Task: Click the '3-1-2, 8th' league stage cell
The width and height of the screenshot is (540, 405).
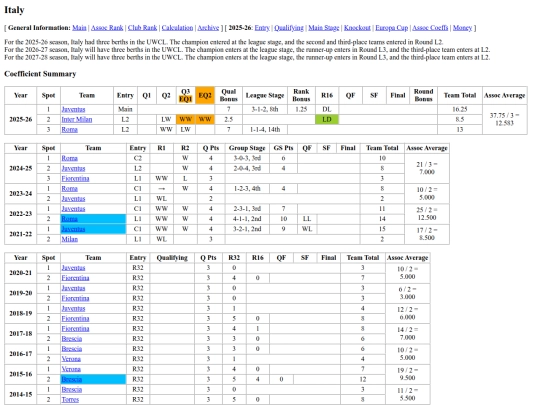Action: (x=264, y=110)
